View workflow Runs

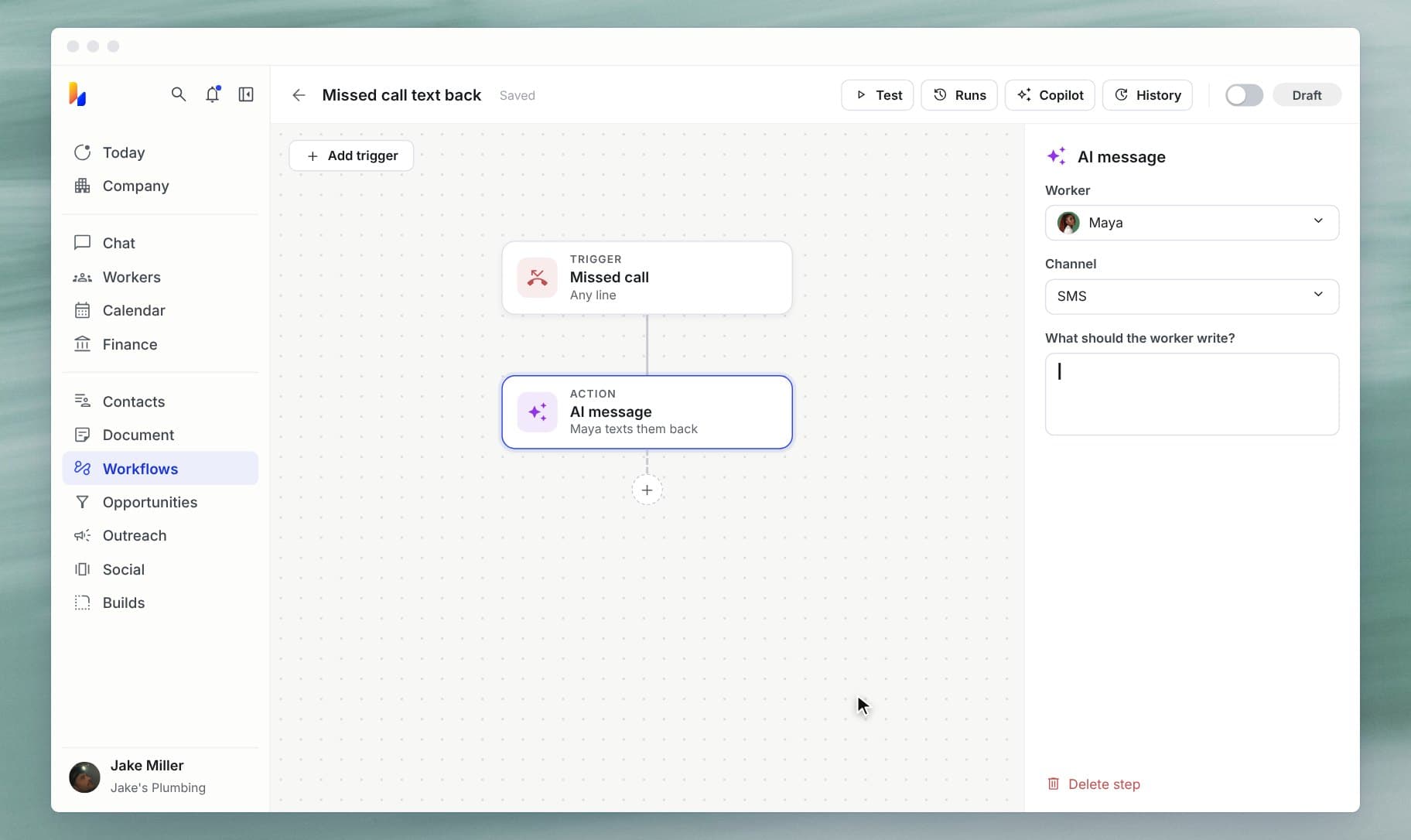[959, 95]
